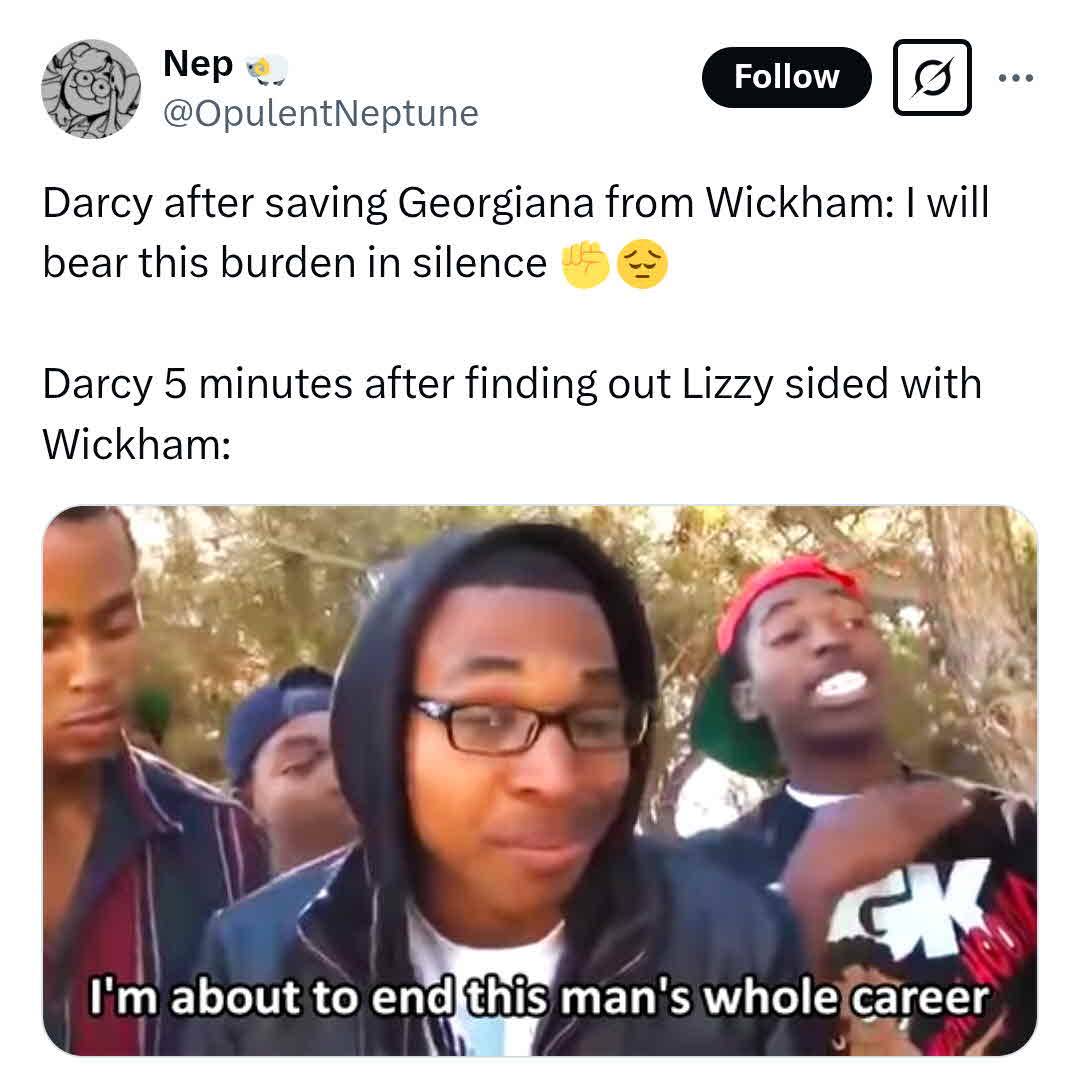
Task: Click the 'Darcy after saving Georgiana' text line
Action: coord(515,203)
